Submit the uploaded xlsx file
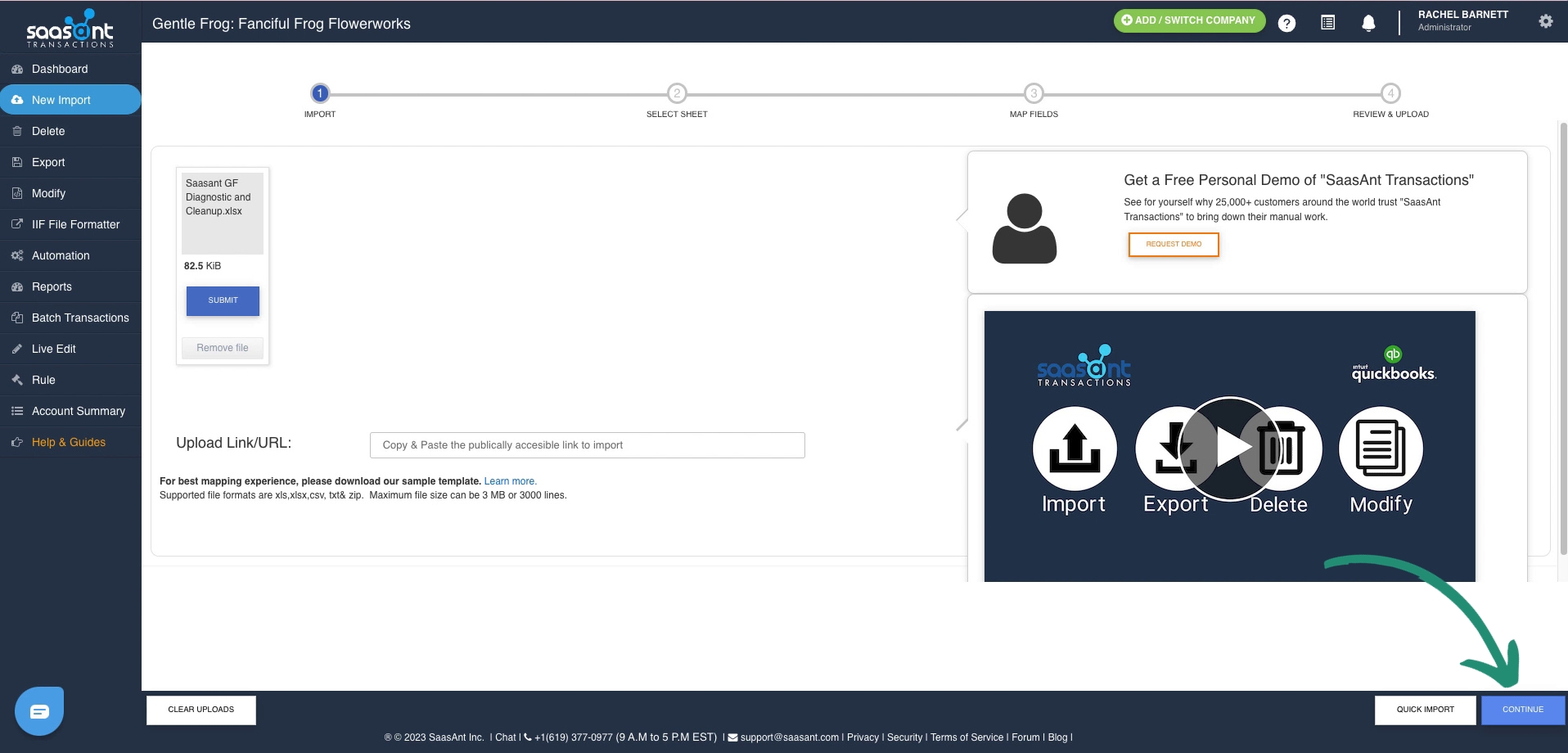The width and height of the screenshot is (1568, 753). tap(223, 300)
